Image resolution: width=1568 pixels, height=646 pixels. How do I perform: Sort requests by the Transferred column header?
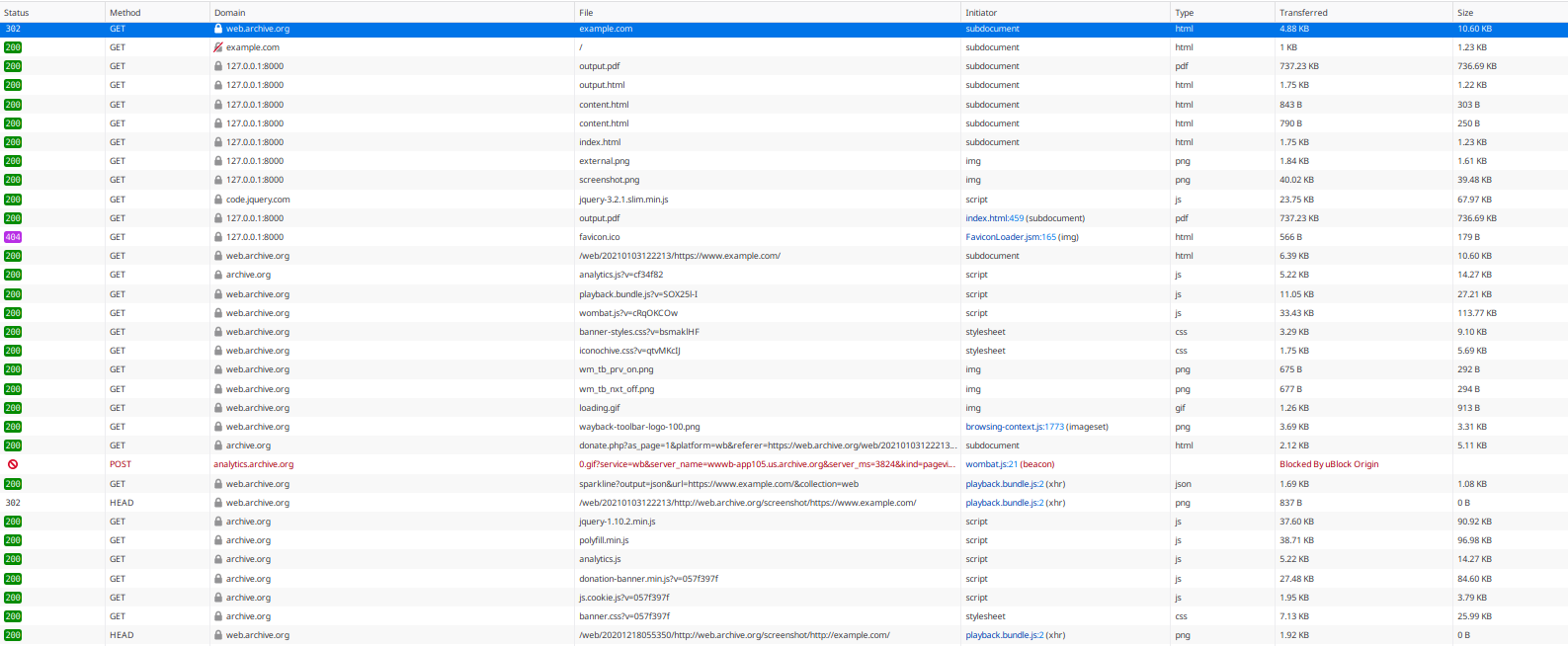point(1363,13)
